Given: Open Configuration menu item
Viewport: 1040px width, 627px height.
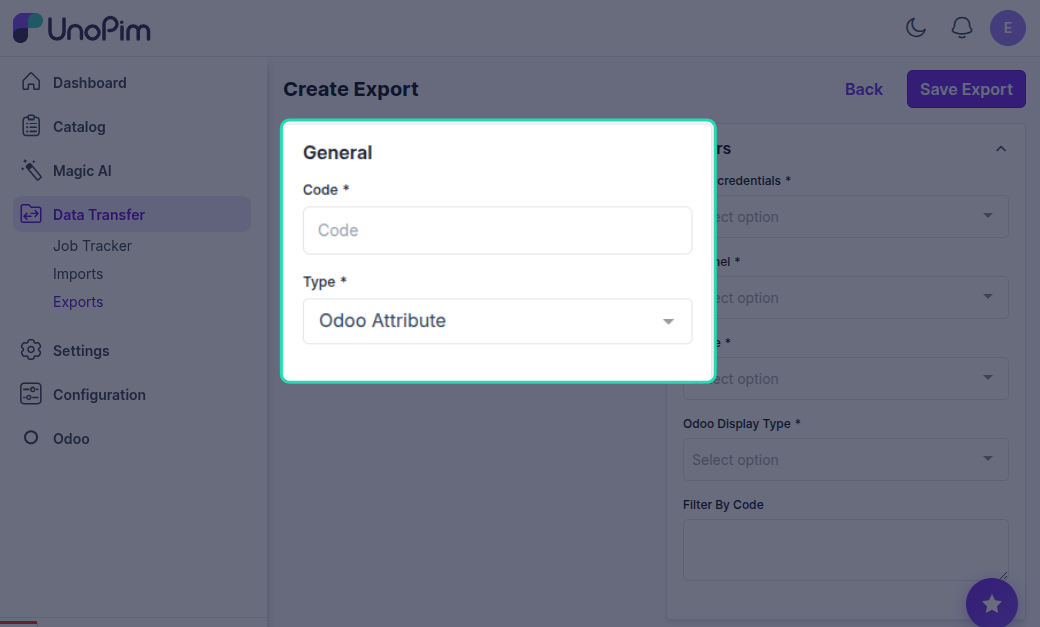Looking at the screenshot, I should point(99,395).
